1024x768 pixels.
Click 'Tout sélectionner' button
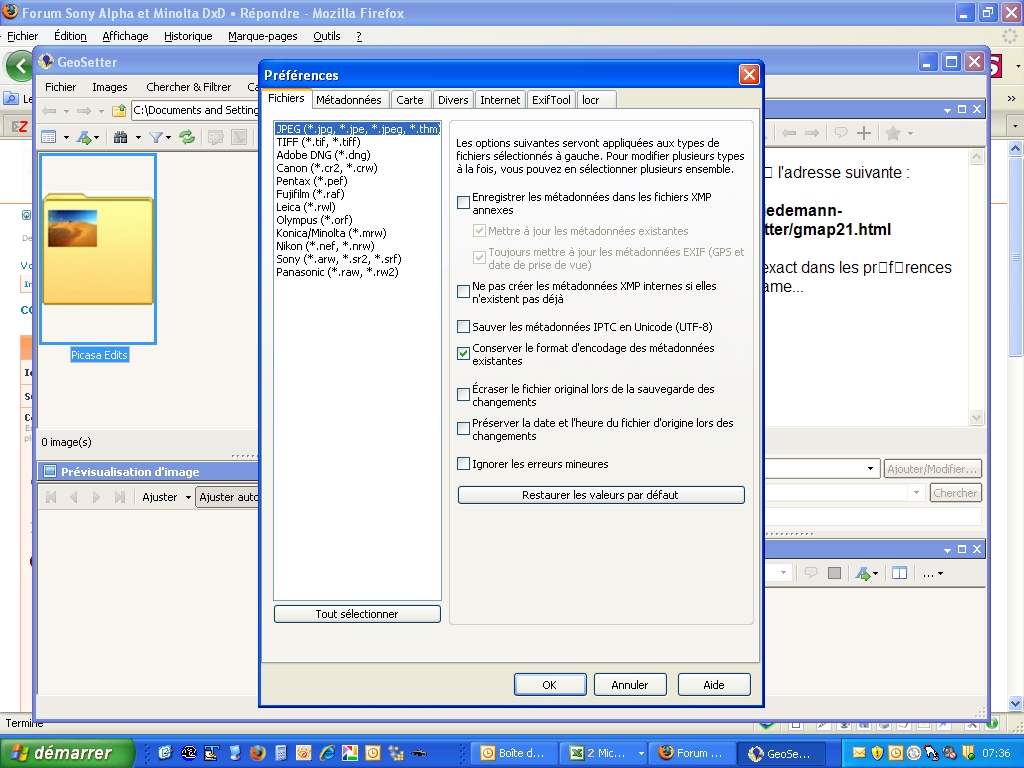[357, 614]
